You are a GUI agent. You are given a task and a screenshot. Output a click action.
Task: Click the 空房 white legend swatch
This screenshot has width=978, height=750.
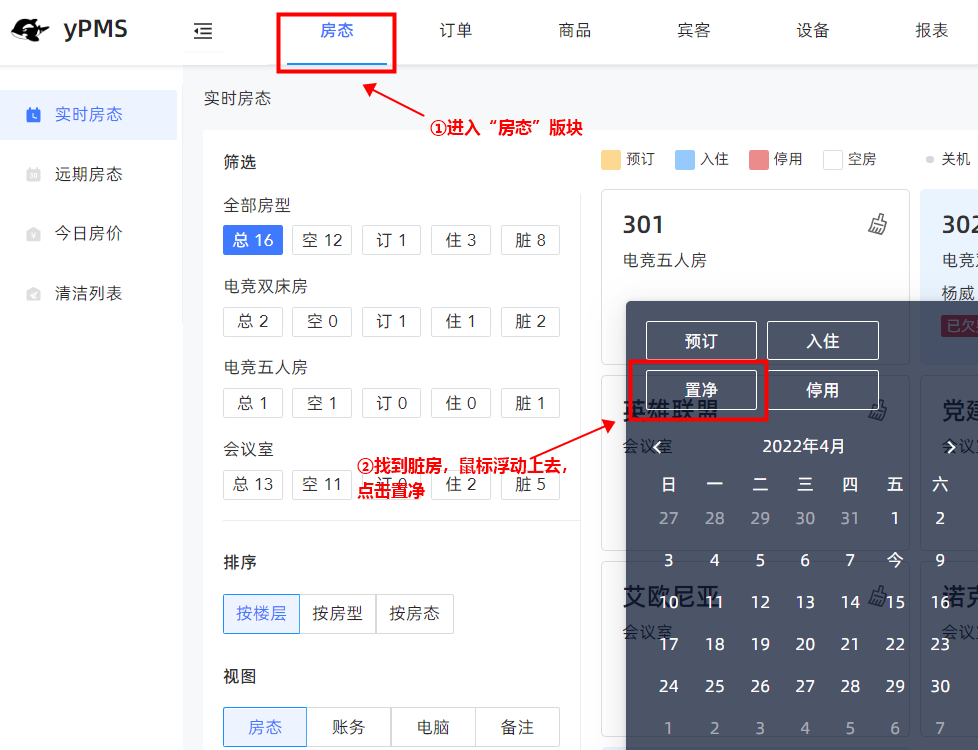point(833,160)
